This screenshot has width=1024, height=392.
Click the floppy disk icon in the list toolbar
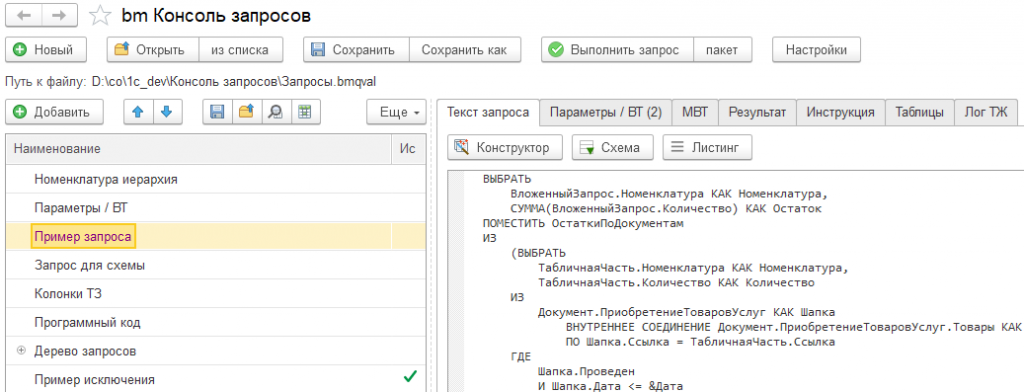point(217,112)
